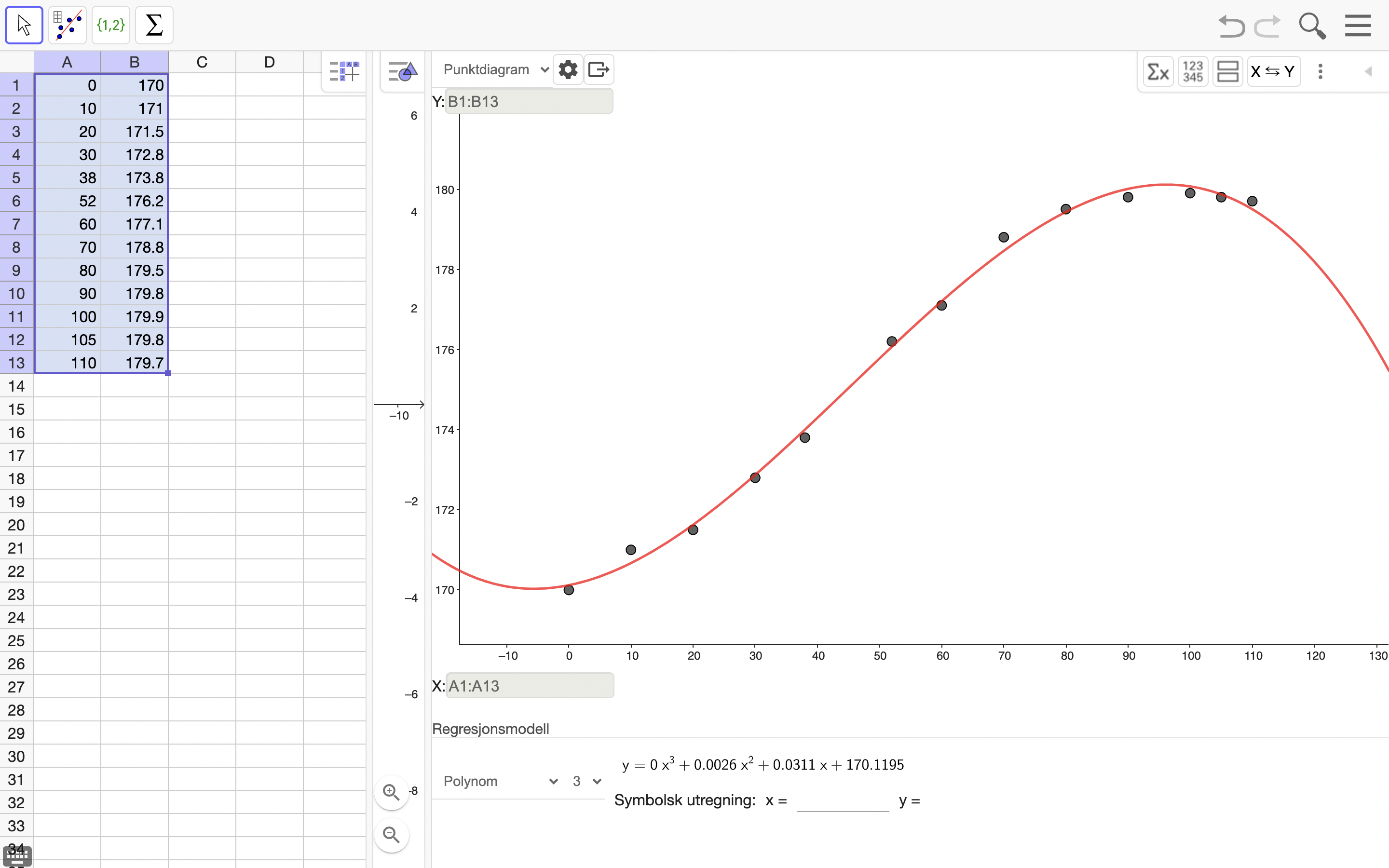The height and width of the screenshot is (868, 1389).
Task: Click cell B7 containing 177.1
Action: click(x=134, y=224)
